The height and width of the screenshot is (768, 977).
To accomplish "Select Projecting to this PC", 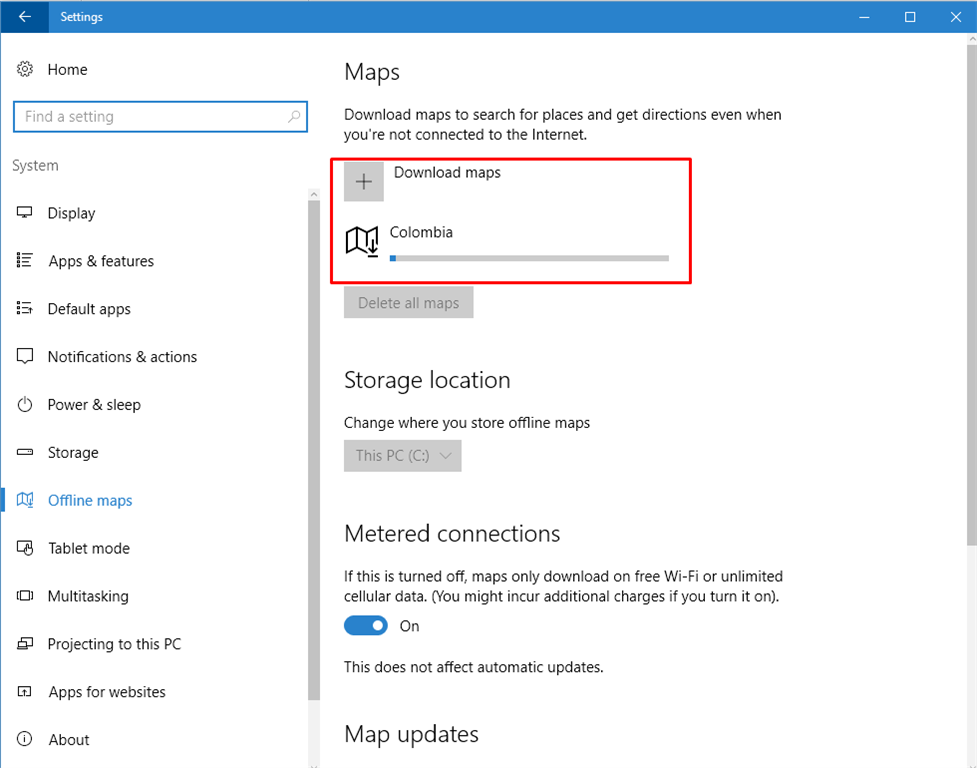I will point(114,644).
